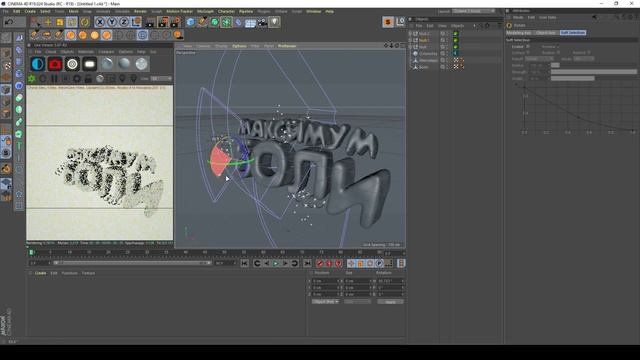The width and height of the screenshot is (640, 360).
Task: Toggle X axis lock
Action: [x=100, y=22]
